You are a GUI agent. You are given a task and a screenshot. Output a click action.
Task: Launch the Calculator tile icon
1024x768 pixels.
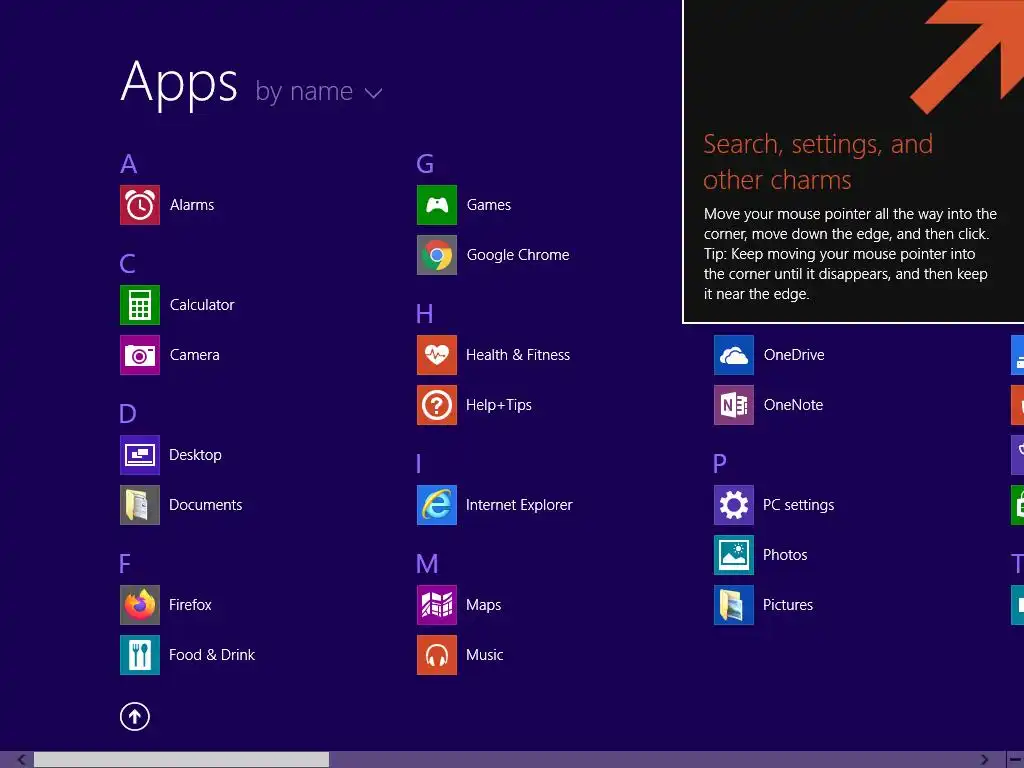[140, 305]
